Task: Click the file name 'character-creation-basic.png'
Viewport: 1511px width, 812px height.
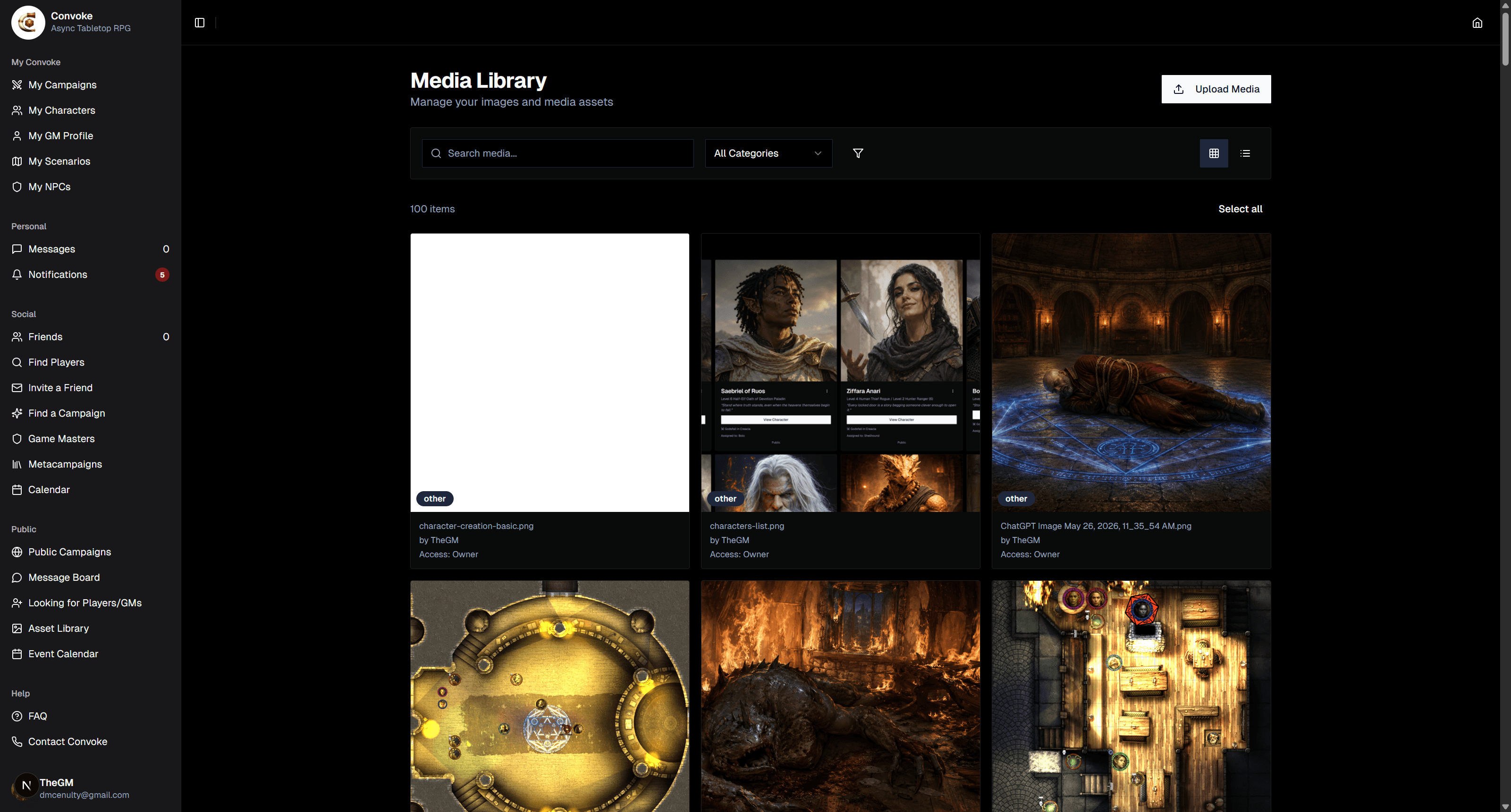Action: click(x=476, y=526)
